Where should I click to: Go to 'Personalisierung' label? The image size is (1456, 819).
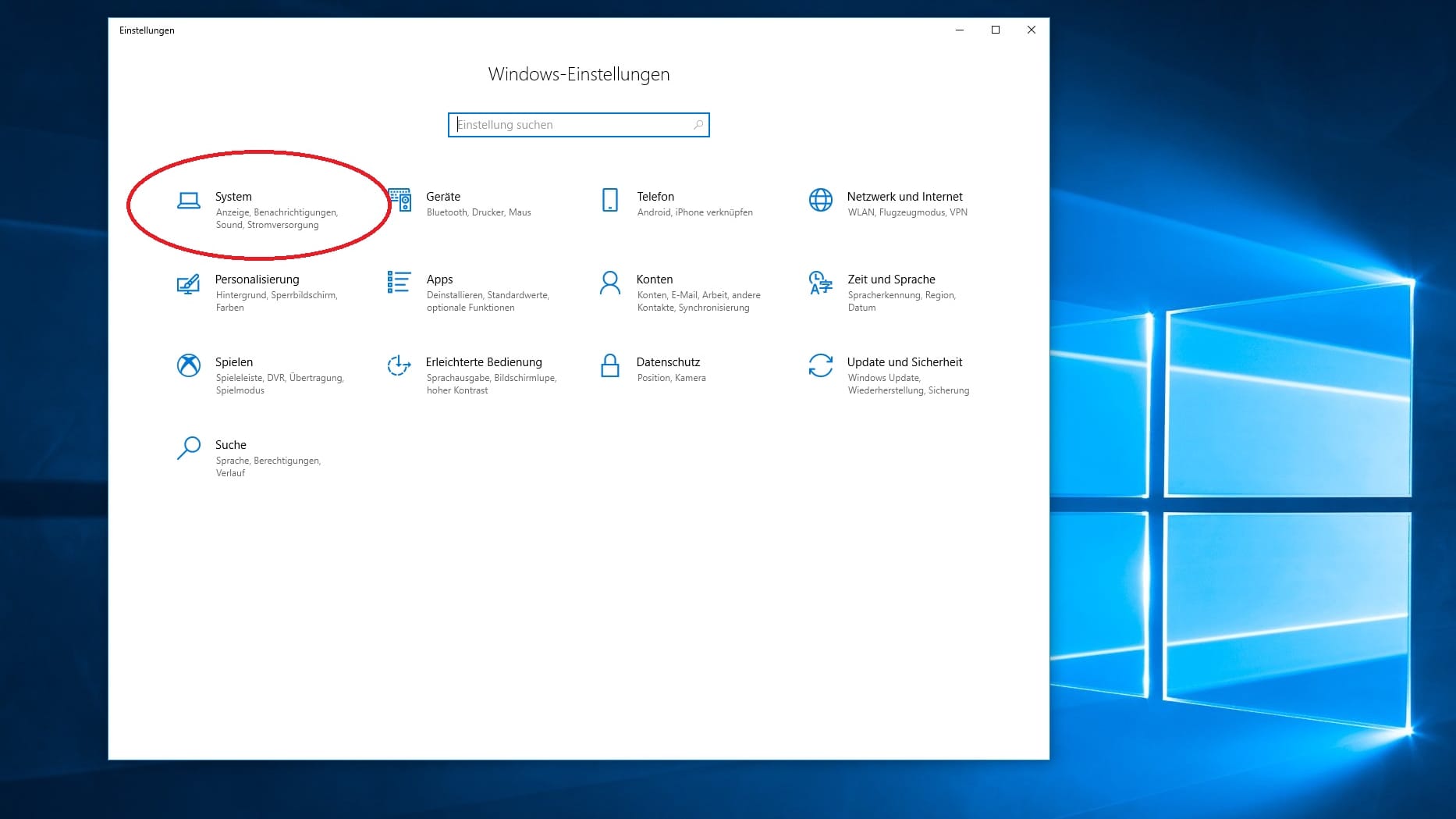tap(257, 280)
